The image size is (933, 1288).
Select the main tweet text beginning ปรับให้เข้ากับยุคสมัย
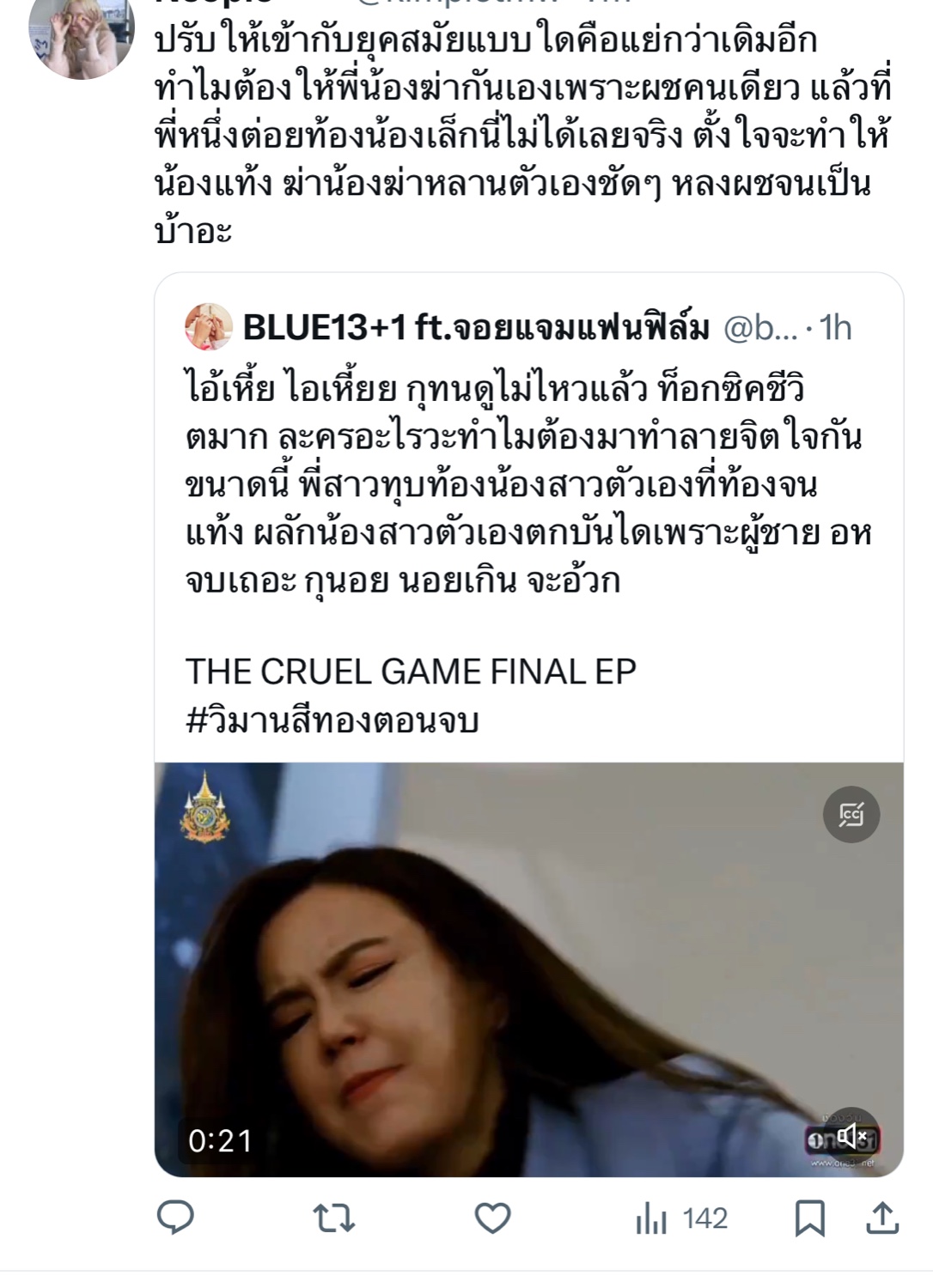click(522, 137)
